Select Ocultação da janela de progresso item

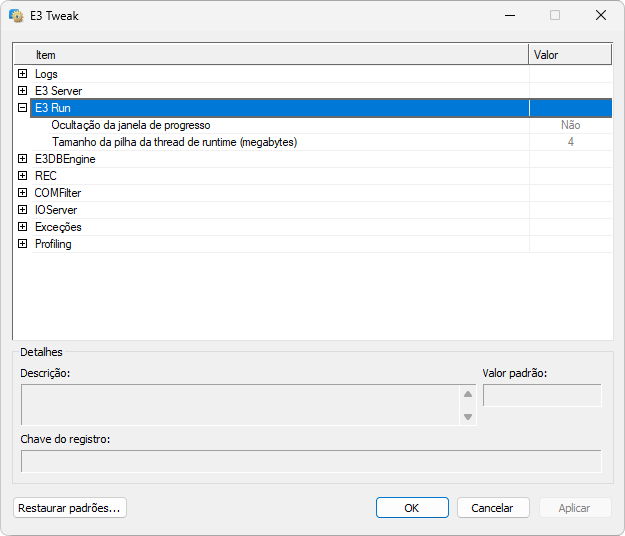coord(130,125)
